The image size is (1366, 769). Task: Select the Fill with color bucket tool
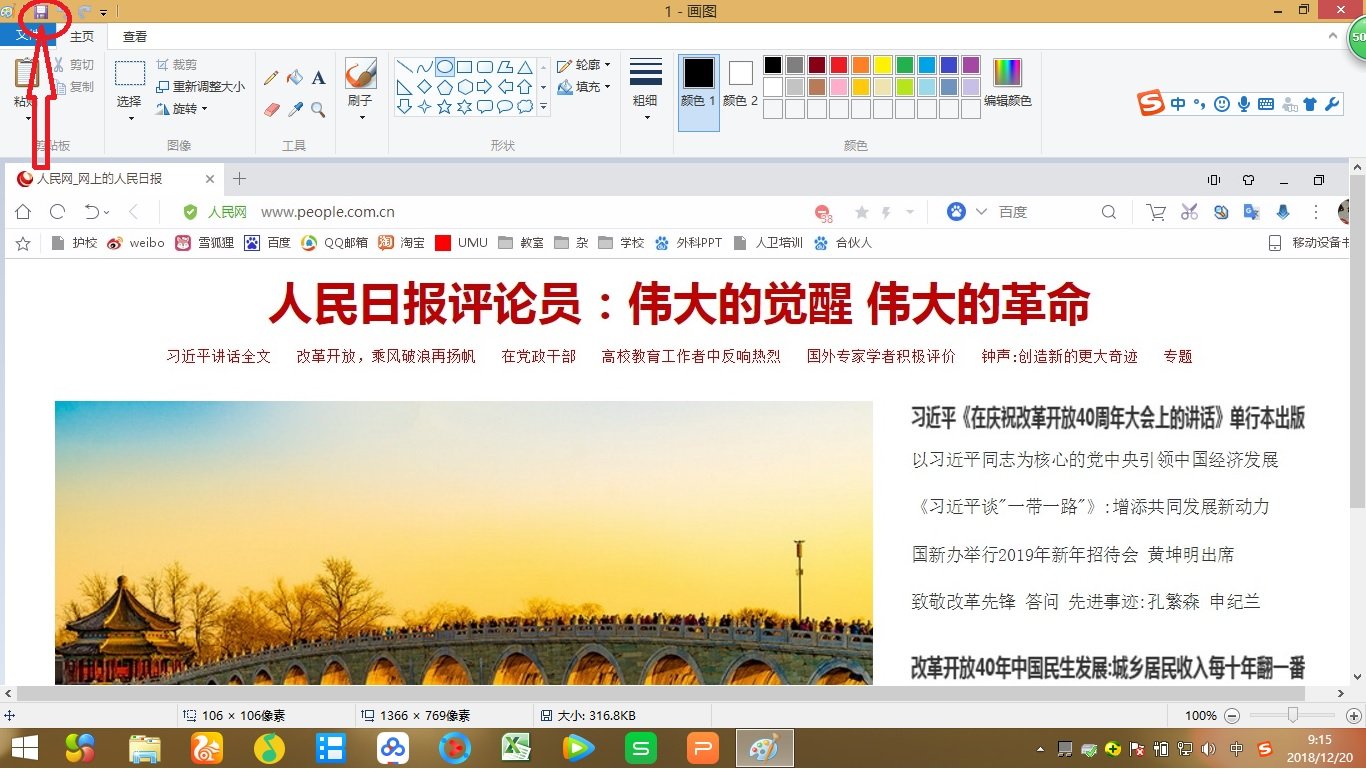click(294, 77)
